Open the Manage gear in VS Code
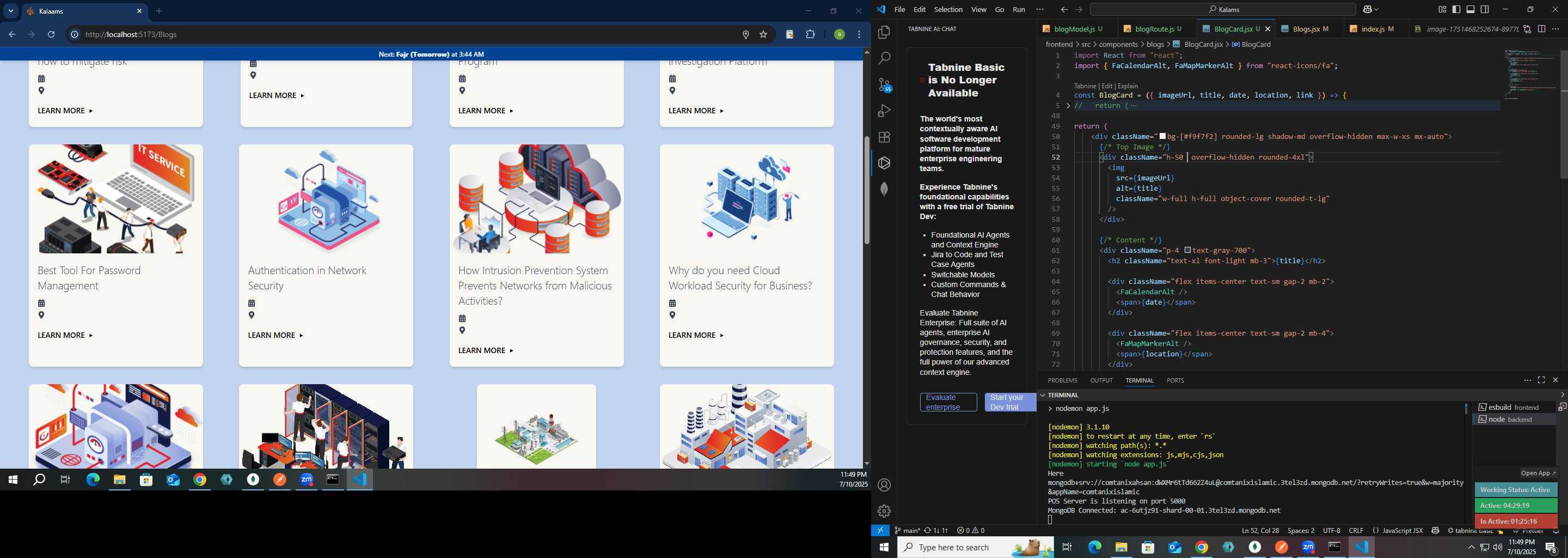The height and width of the screenshot is (558, 1568). [884, 511]
